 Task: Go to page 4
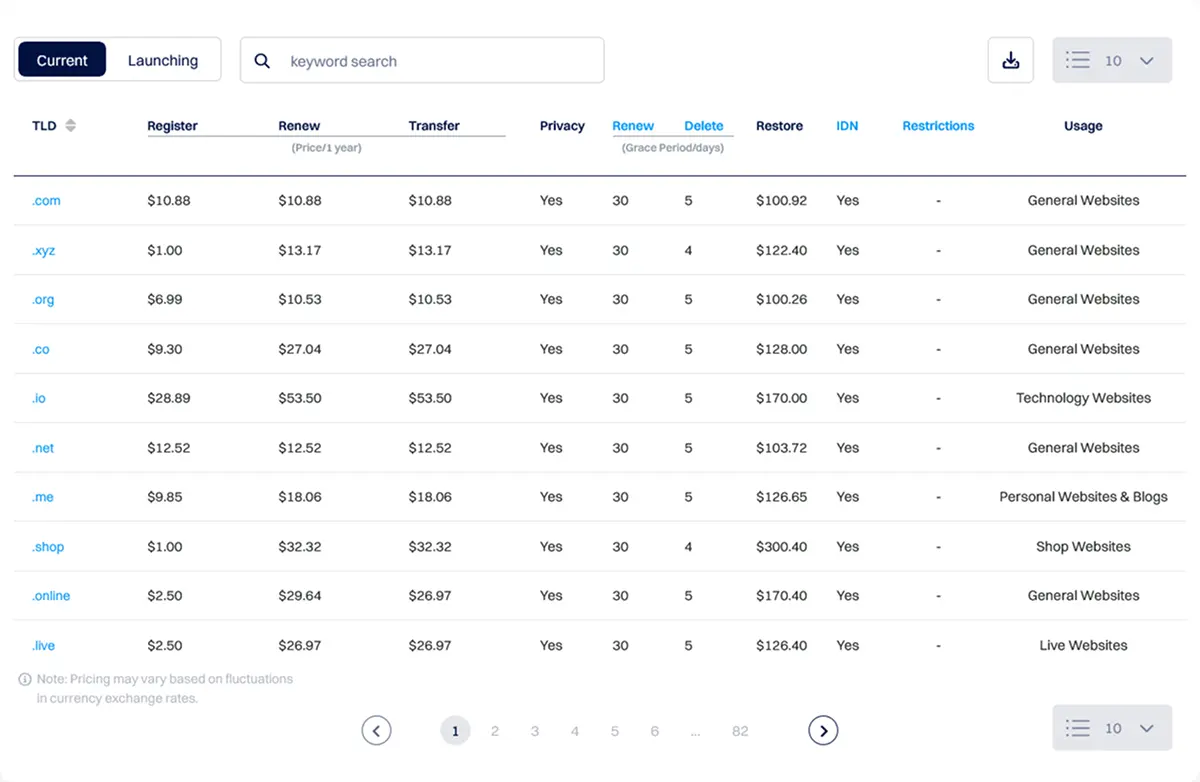pyautogui.click(x=575, y=731)
